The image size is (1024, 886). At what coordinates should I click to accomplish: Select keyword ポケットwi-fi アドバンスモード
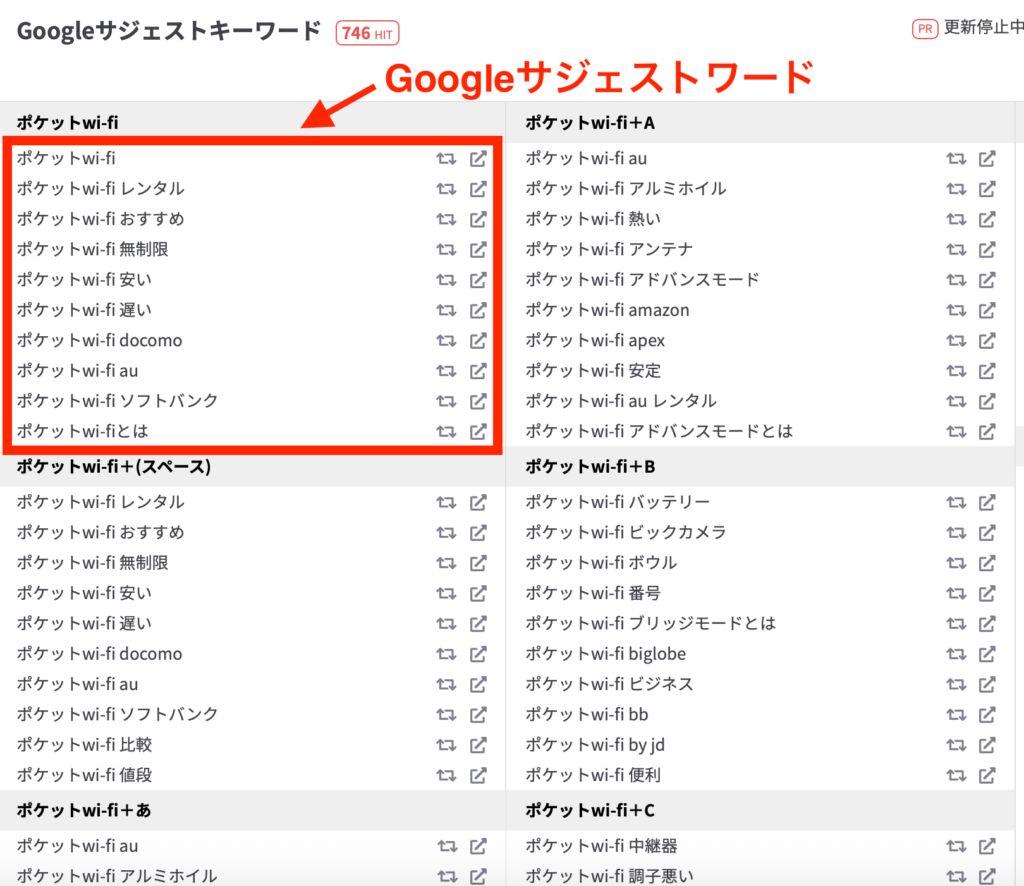pyautogui.click(x=643, y=279)
